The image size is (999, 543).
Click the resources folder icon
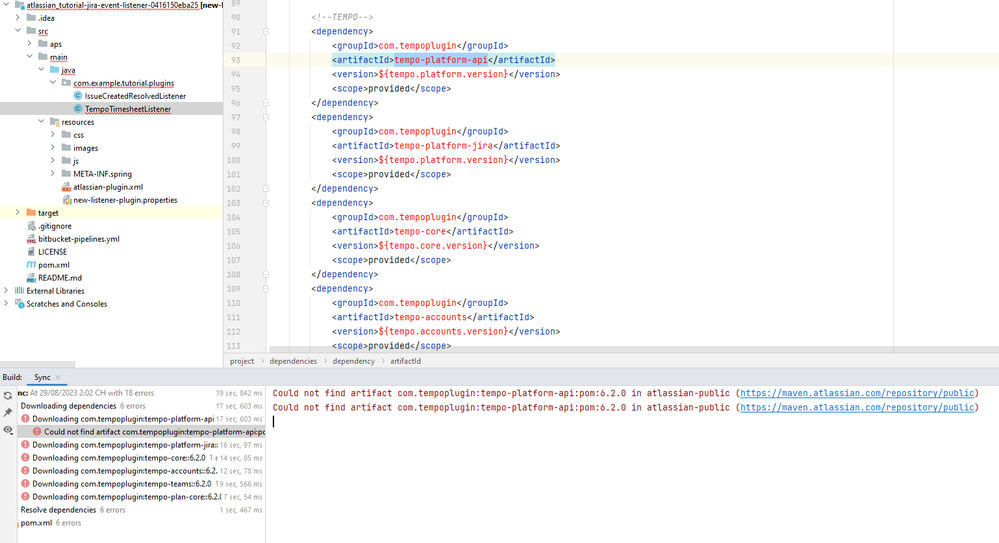pos(55,122)
